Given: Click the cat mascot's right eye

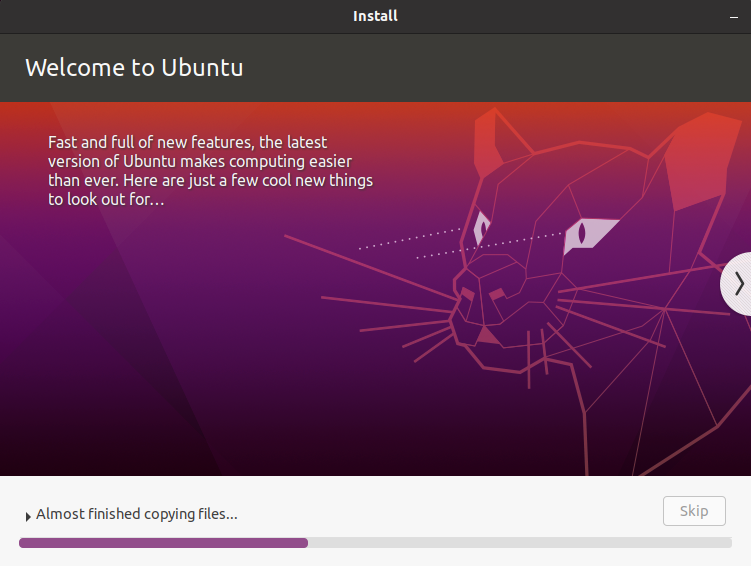Looking at the screenshot, I should pyautogui.click(x=583, y=236).
